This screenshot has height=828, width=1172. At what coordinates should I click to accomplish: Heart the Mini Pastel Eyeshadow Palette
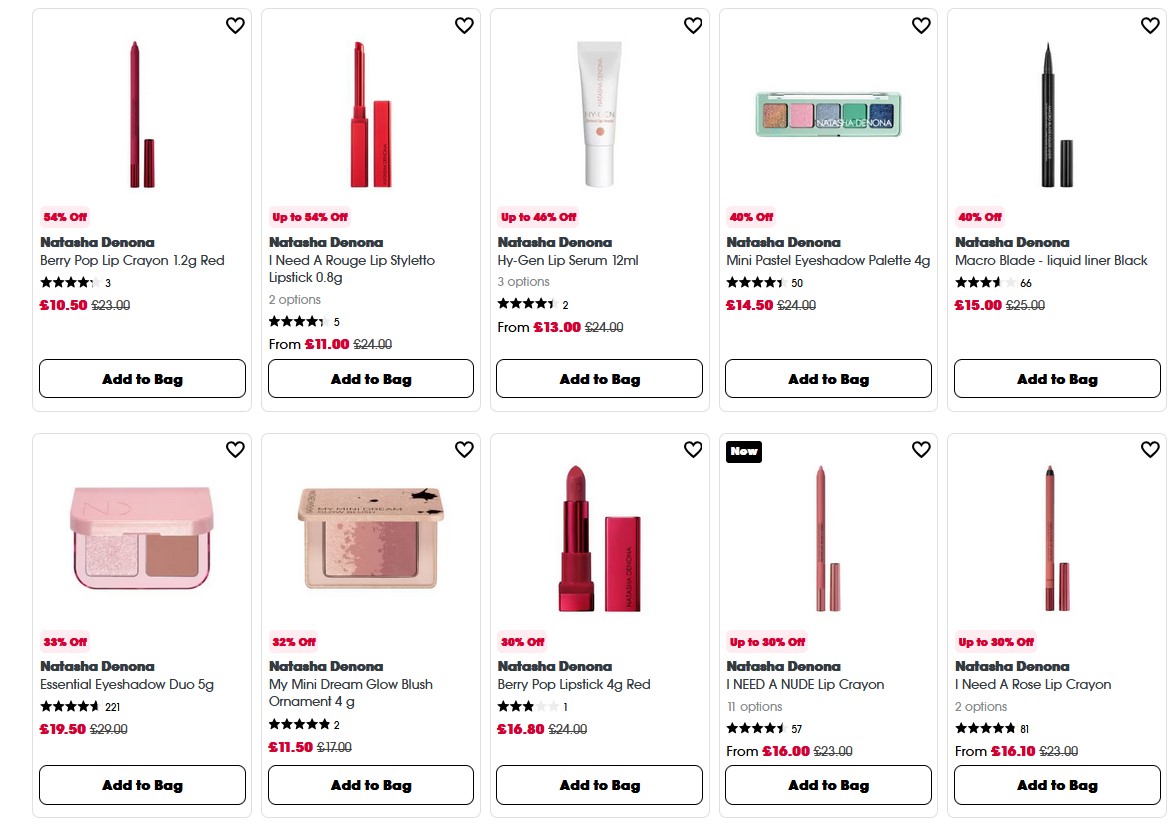point(921,25)
